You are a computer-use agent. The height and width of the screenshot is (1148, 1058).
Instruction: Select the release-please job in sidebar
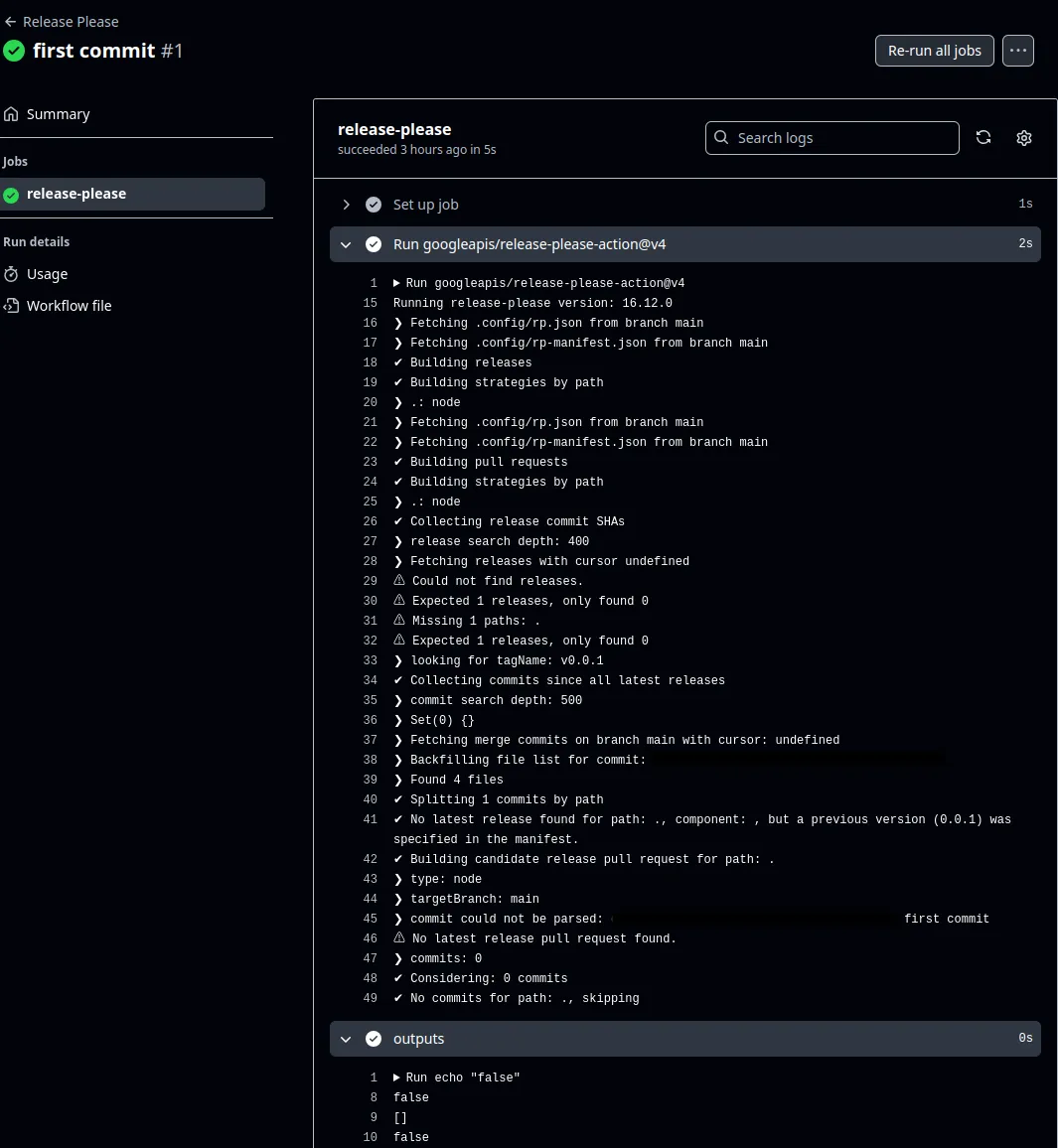coord(132,194)
